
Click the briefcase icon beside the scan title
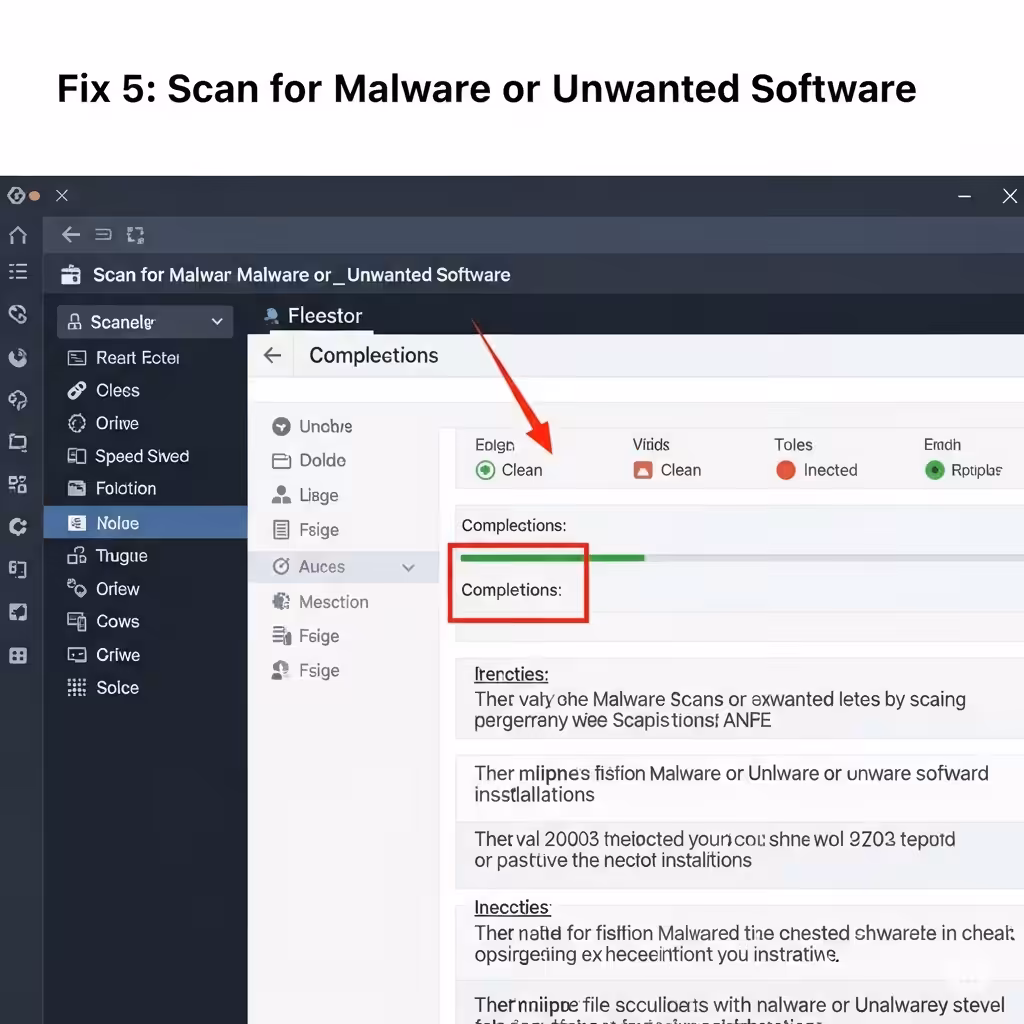(x=71, y=275)
